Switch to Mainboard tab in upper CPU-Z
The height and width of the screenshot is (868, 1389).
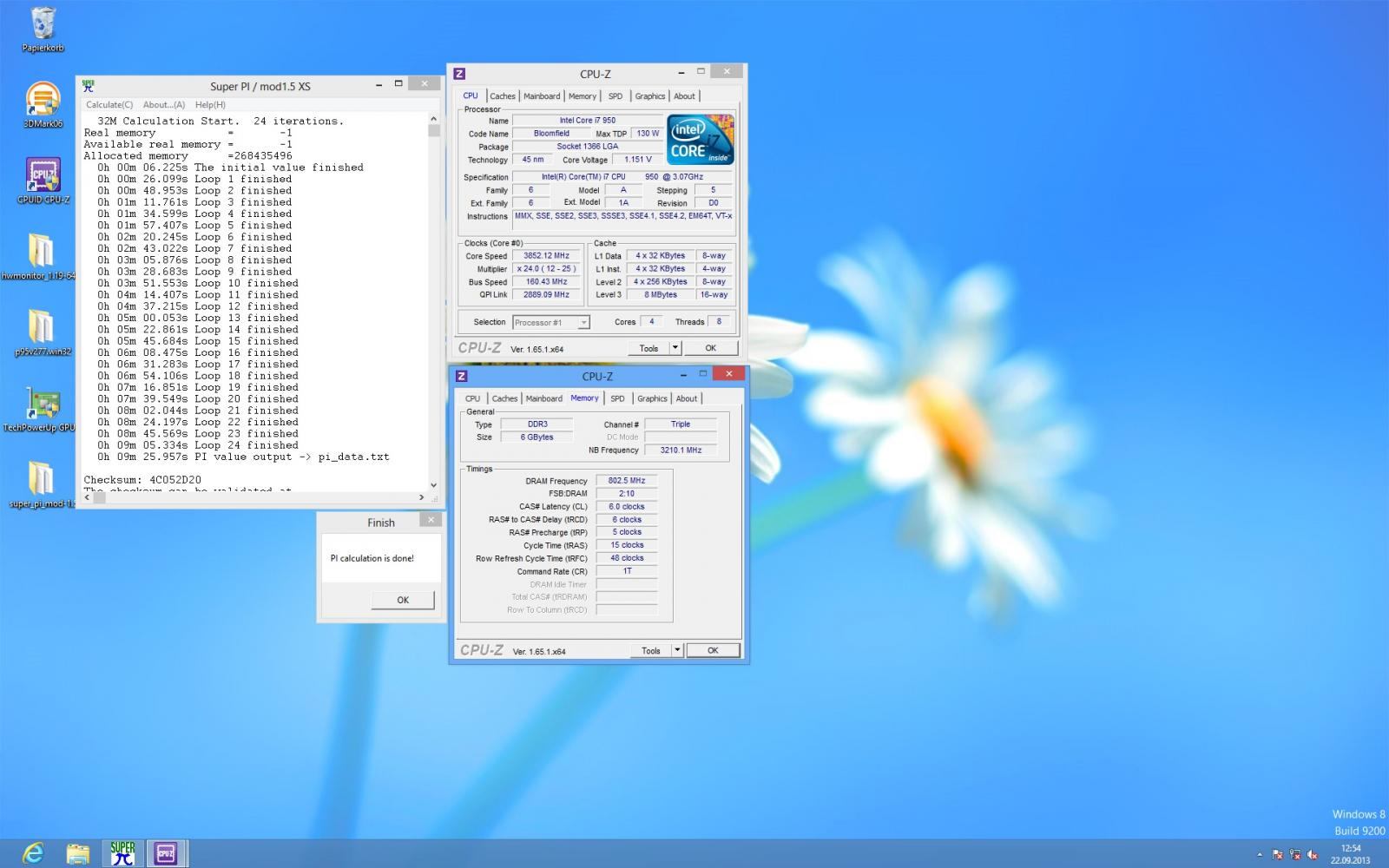542,96
